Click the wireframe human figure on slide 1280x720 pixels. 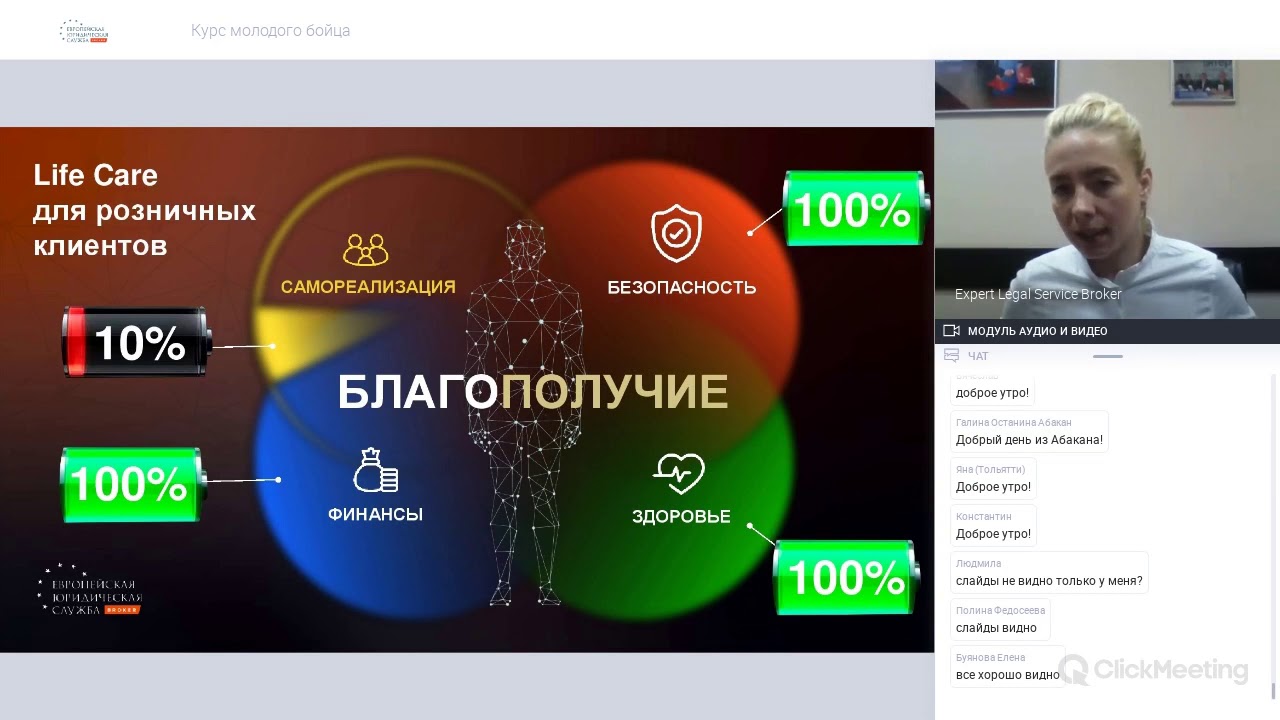[525, 413]
